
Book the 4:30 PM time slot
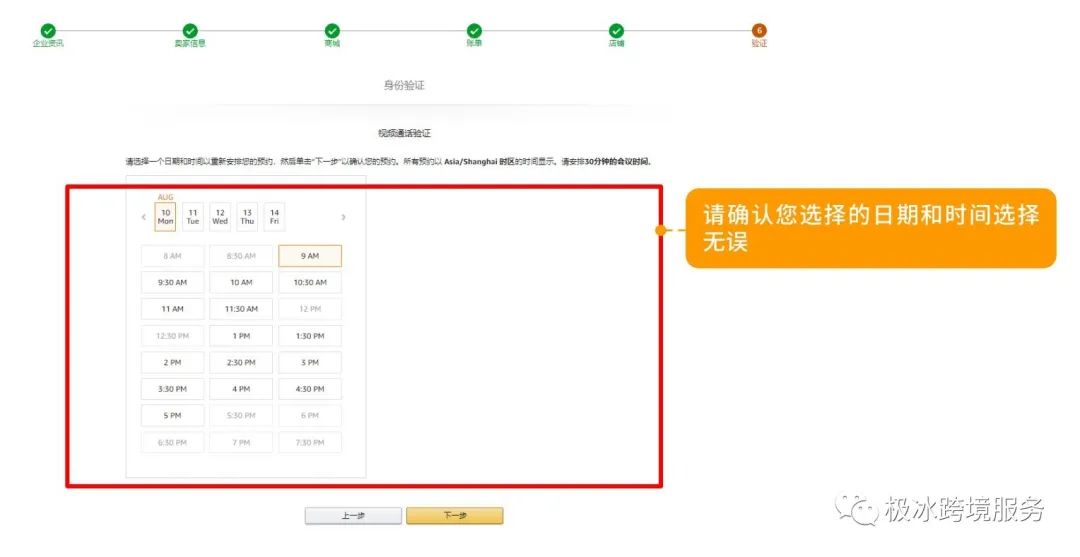click(310, 389)
